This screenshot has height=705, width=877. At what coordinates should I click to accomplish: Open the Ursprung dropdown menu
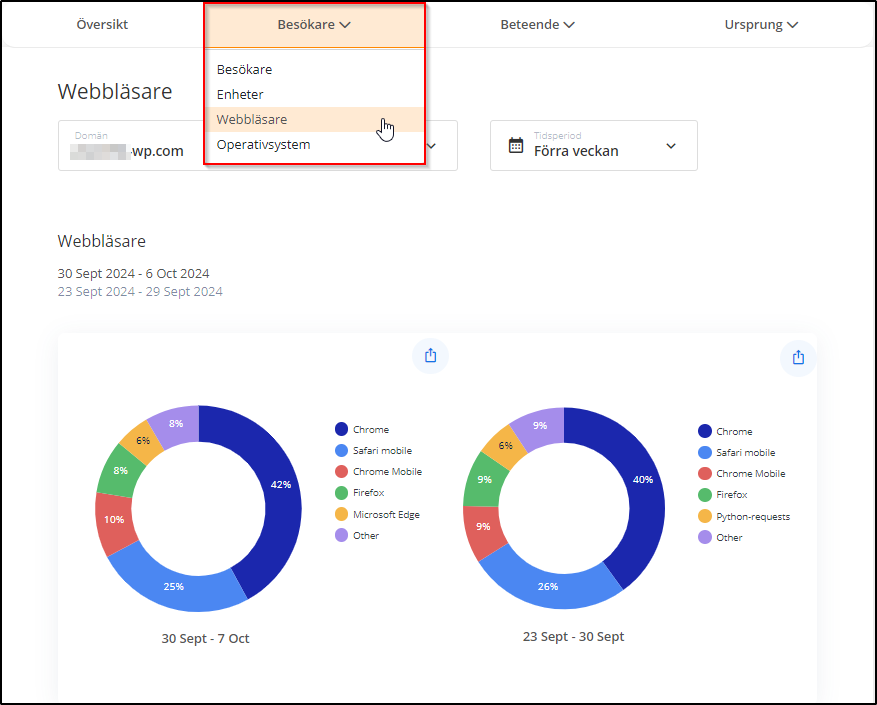point(761,25)
